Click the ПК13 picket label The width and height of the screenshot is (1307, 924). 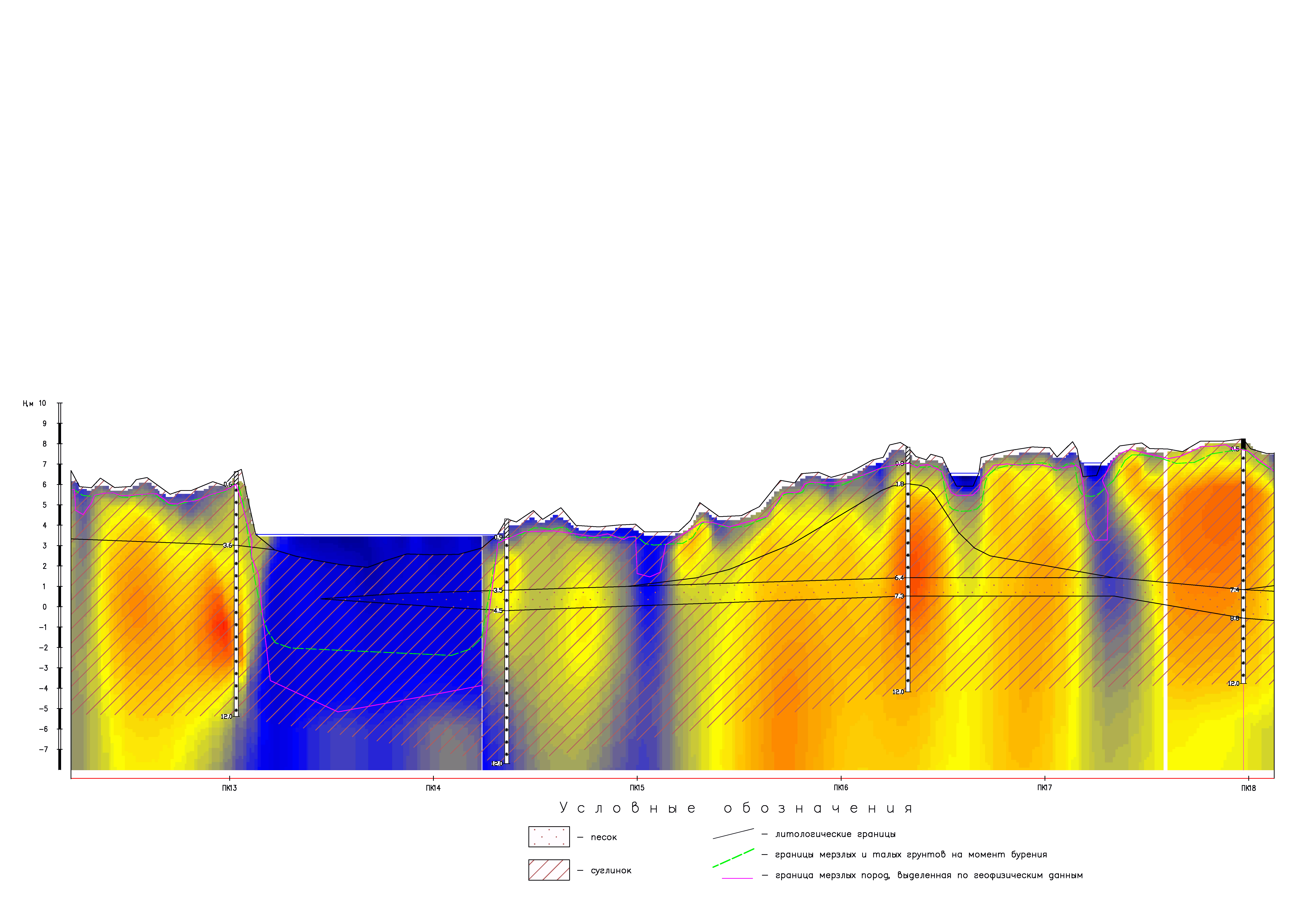point(229,788)
